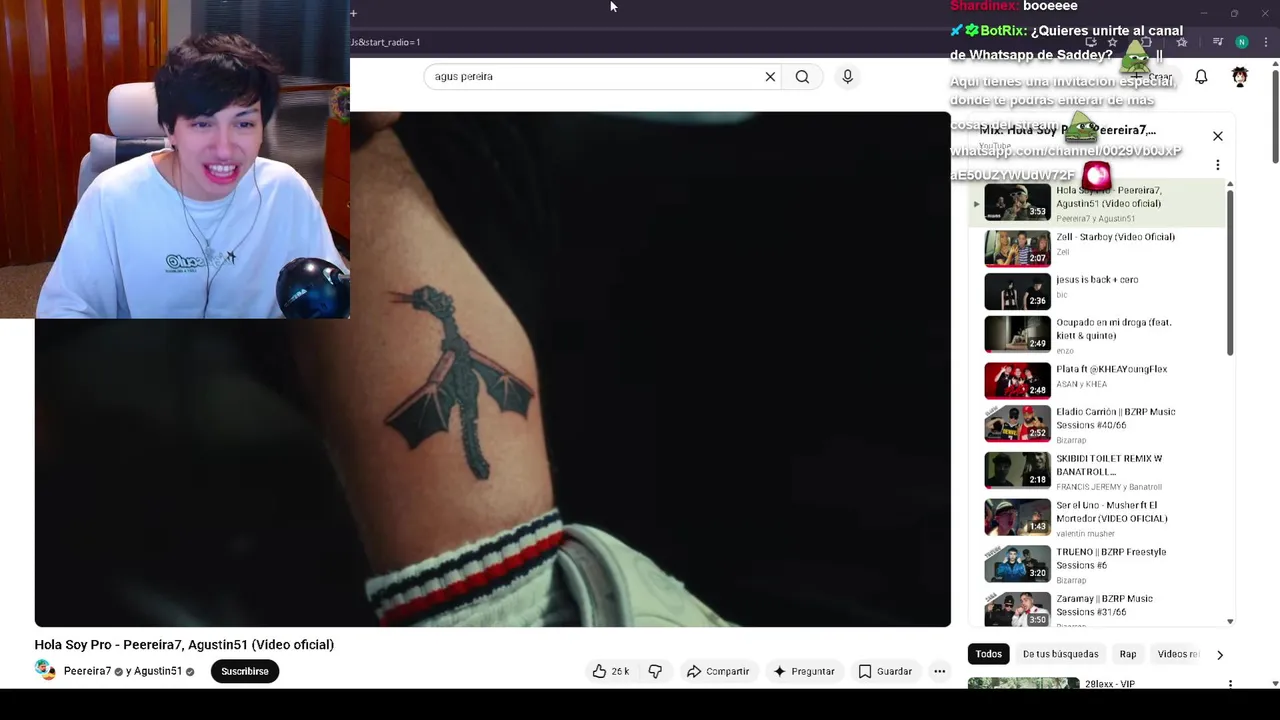Select the partially visible Videos filter chip
1280x720 pixels.
pos(1177,654)
